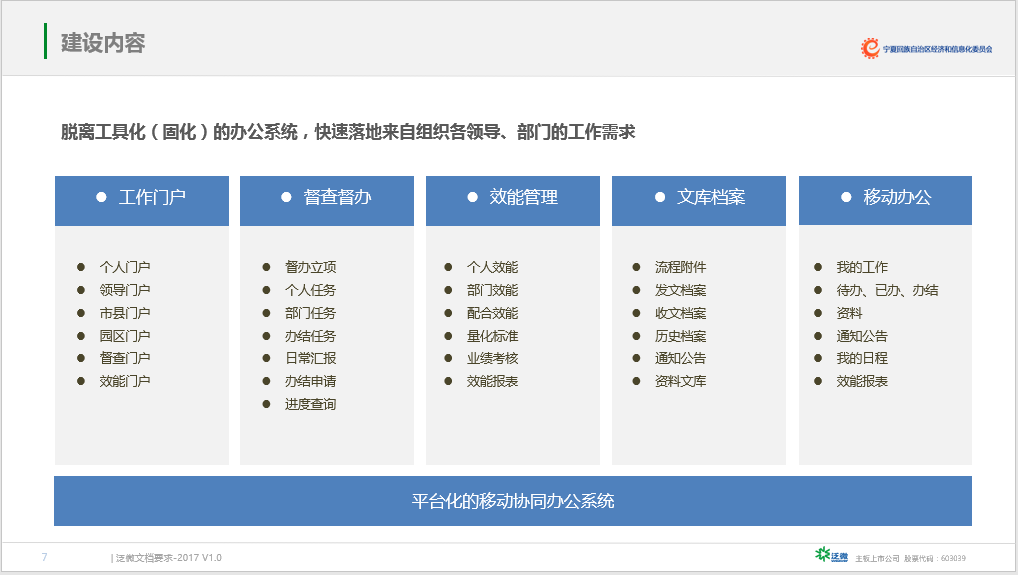Click the 部门任务 entry
Image resolution: width=1018 pixels, height=575 pixels.
coord(310,313)
